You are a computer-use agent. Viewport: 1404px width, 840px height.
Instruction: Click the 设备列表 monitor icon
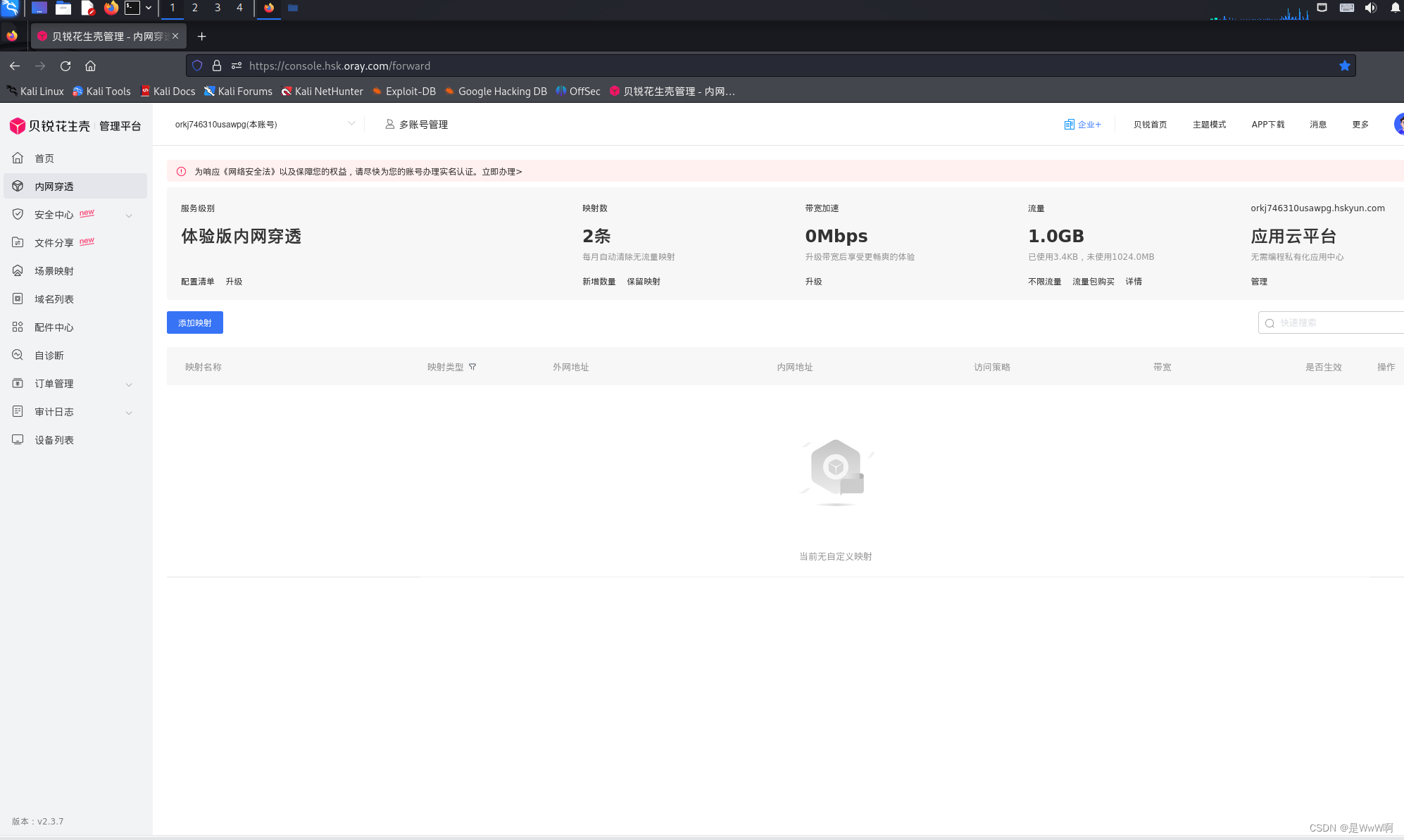tap(18, 440)
